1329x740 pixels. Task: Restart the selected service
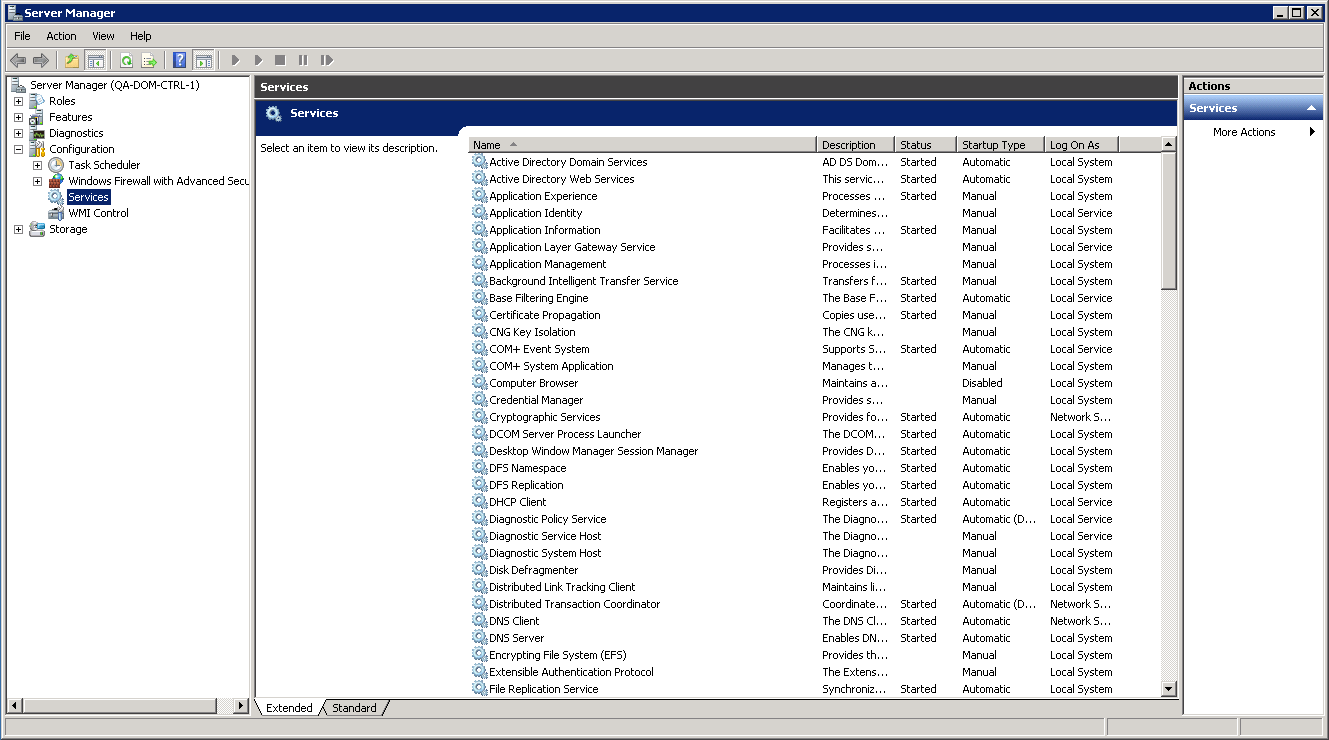327,60
